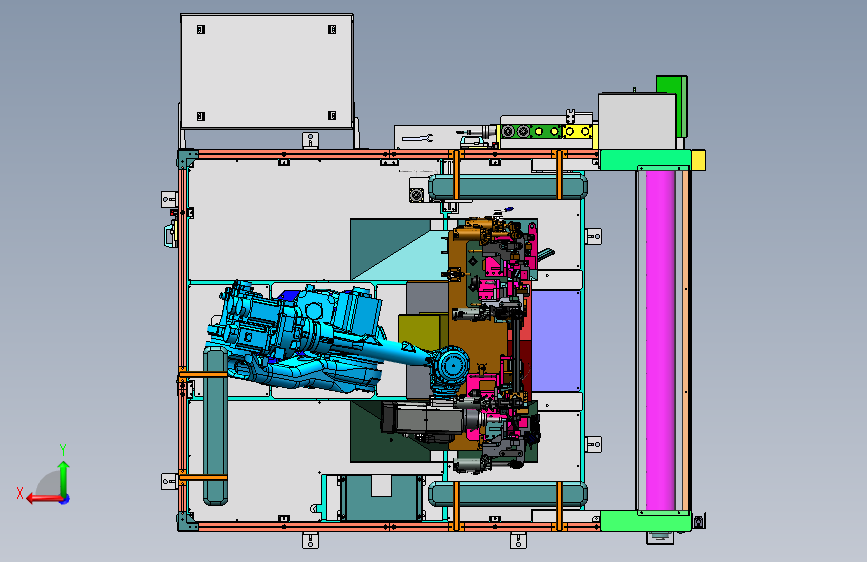
Task: Select the circular robot wrist joint
Action: point(453,365)
